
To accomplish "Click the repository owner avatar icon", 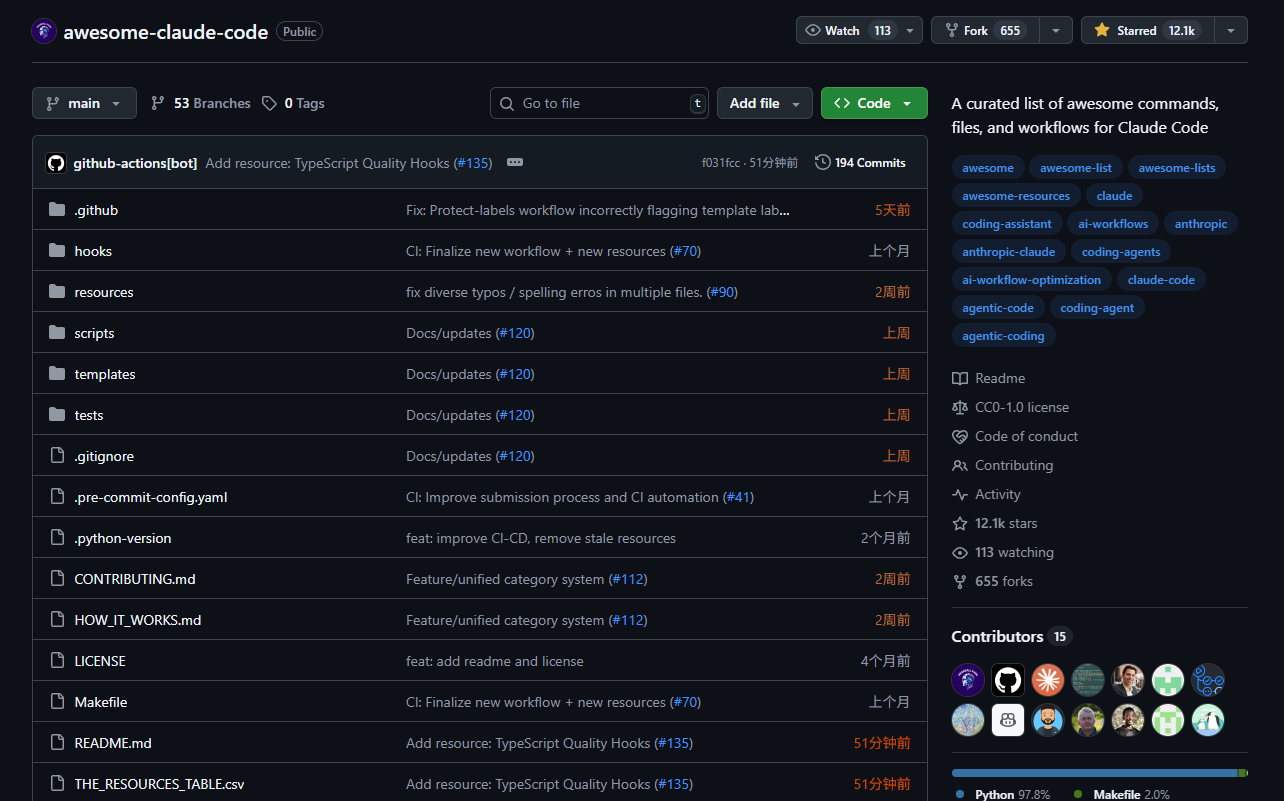I will click(x=44, y=31).
